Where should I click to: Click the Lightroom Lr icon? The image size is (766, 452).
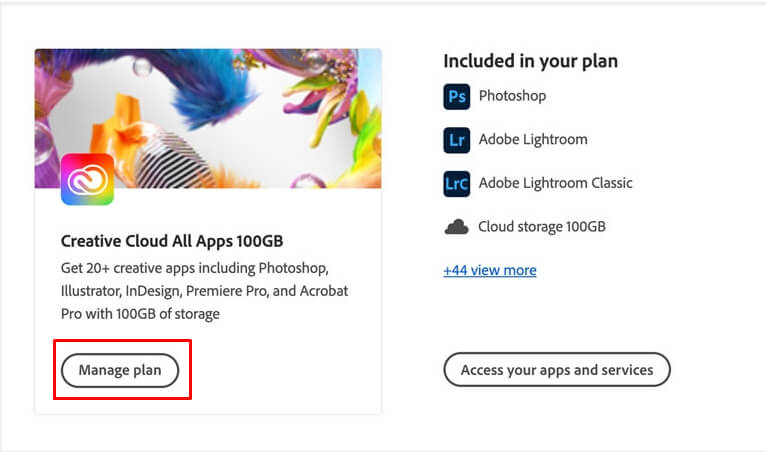click(x=456, y=140)
